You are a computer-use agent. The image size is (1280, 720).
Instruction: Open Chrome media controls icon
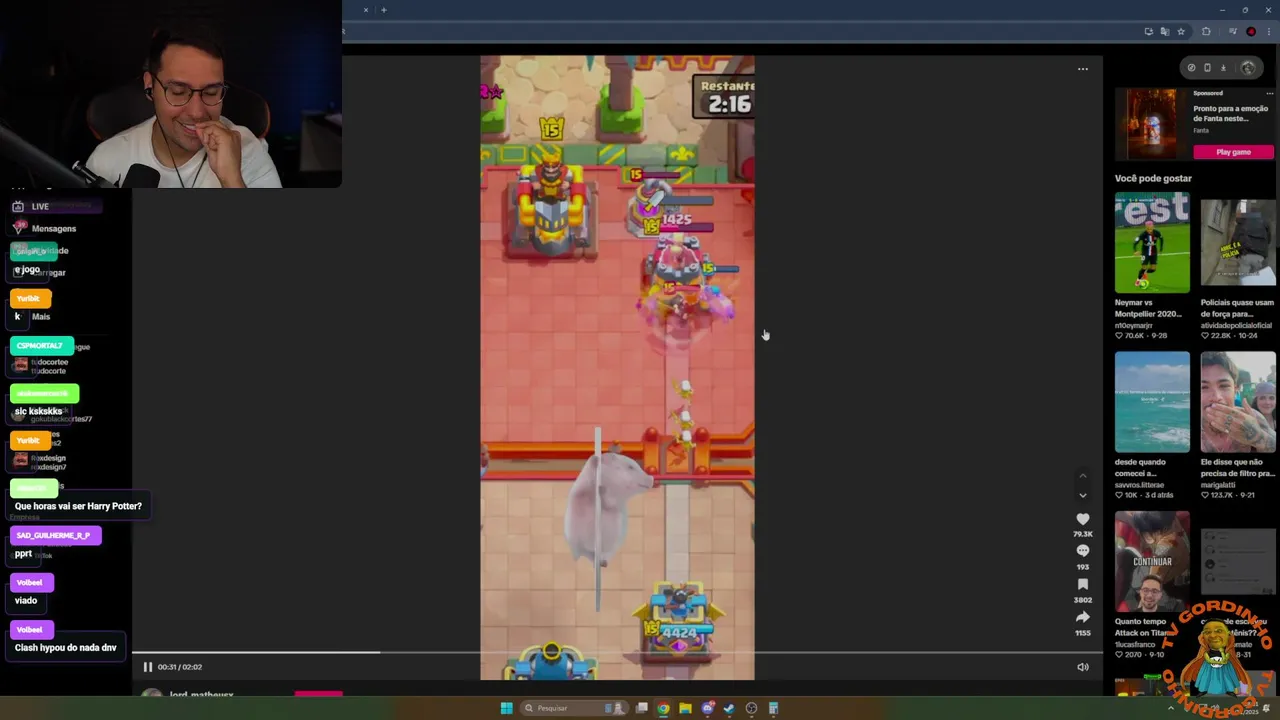tap(1233, 32)
